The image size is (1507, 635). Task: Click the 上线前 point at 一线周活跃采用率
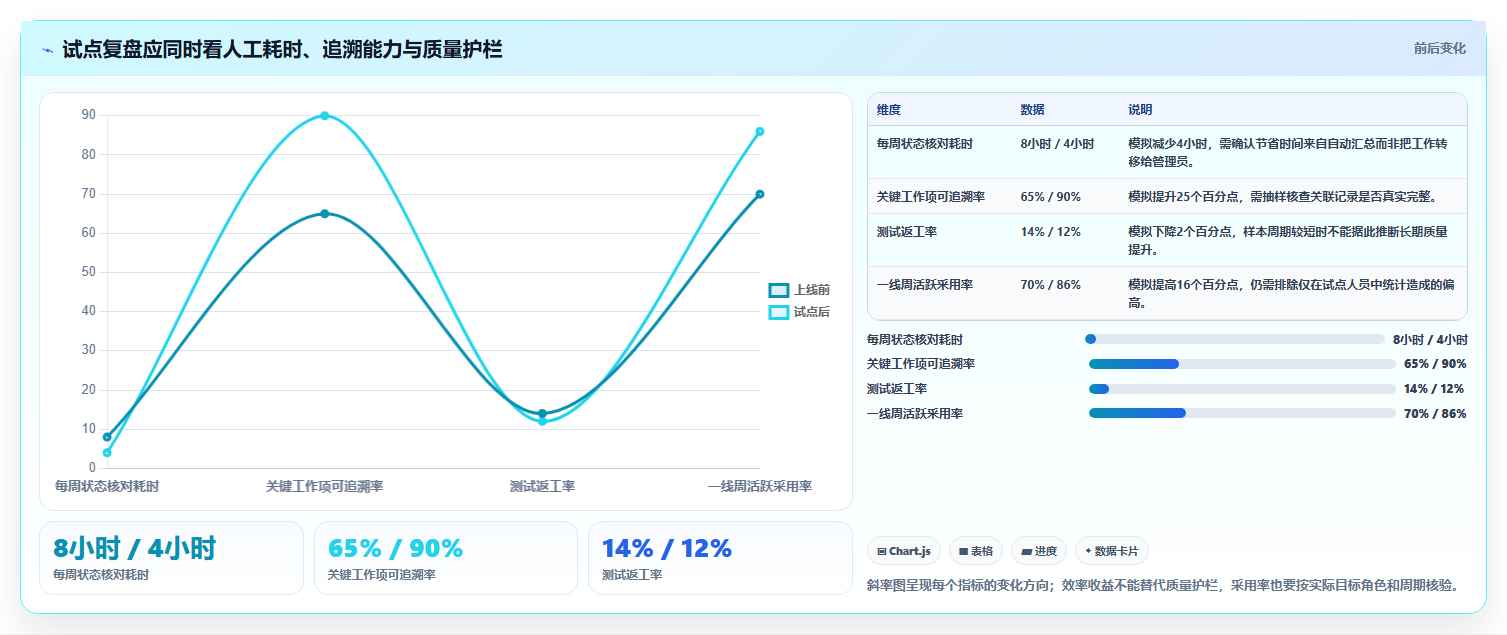point(760,194)
